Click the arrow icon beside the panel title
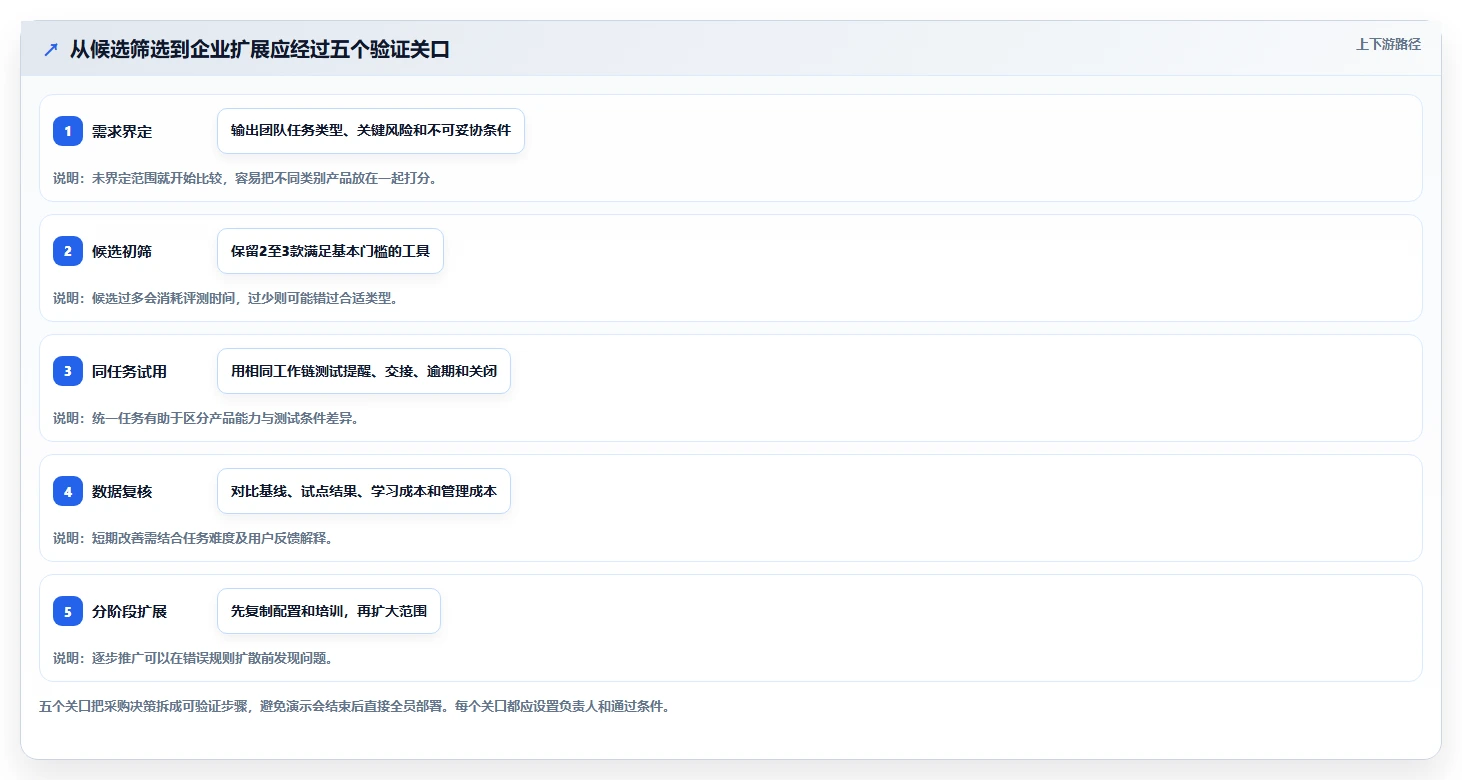This screenshot has width=1462, height=780. click(x=51, y=49)
